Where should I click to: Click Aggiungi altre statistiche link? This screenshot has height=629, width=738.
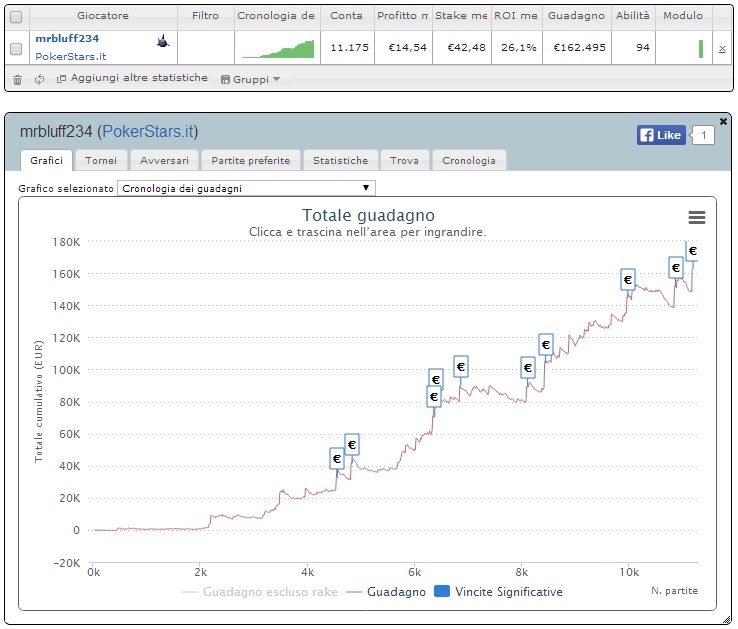pos(132,78)
